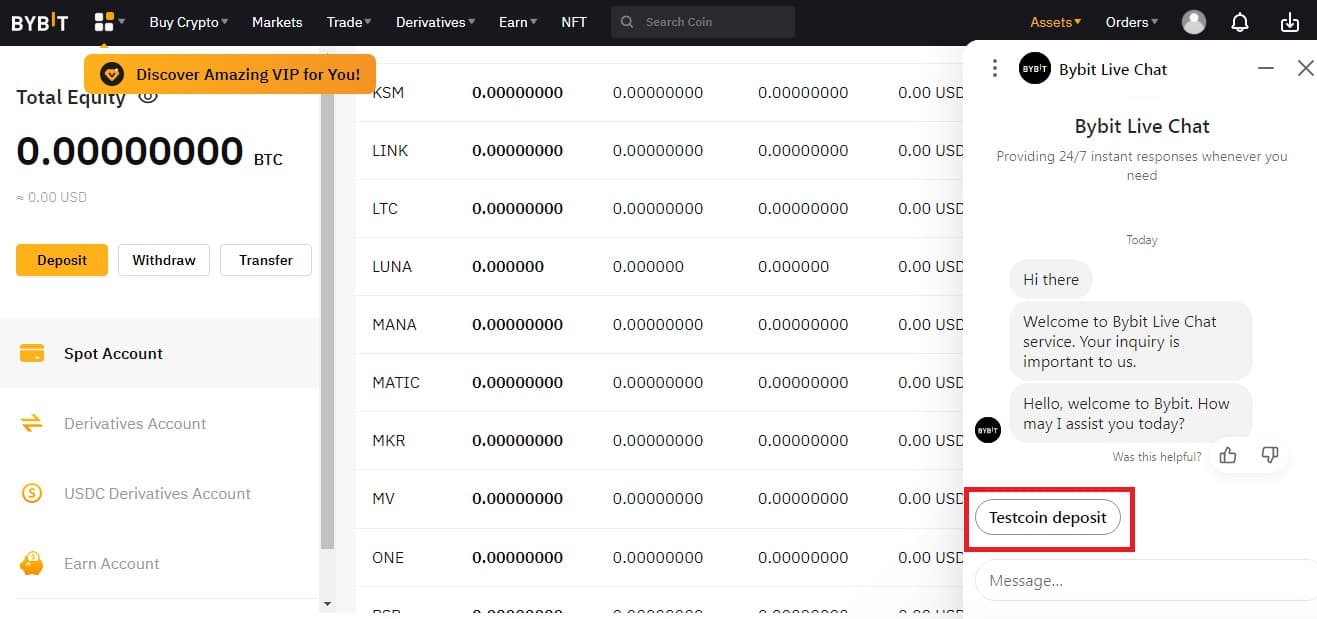Expand the Earn dropdown menu
The width and height of the screenshot is (1317, 619).
tap(517, 22)
